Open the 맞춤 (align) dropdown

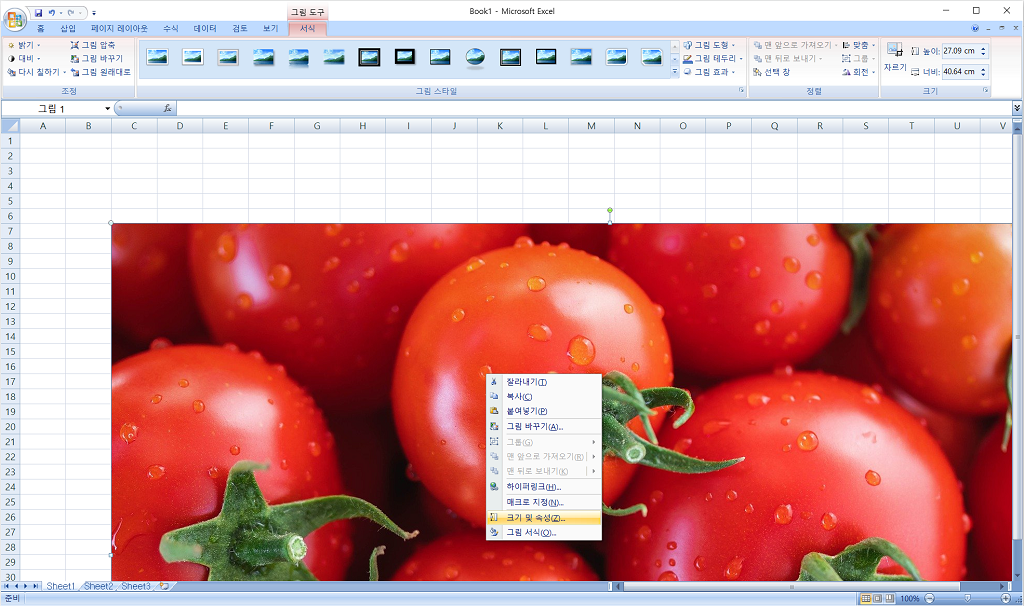pyautogui.click(x=858, y=45)
